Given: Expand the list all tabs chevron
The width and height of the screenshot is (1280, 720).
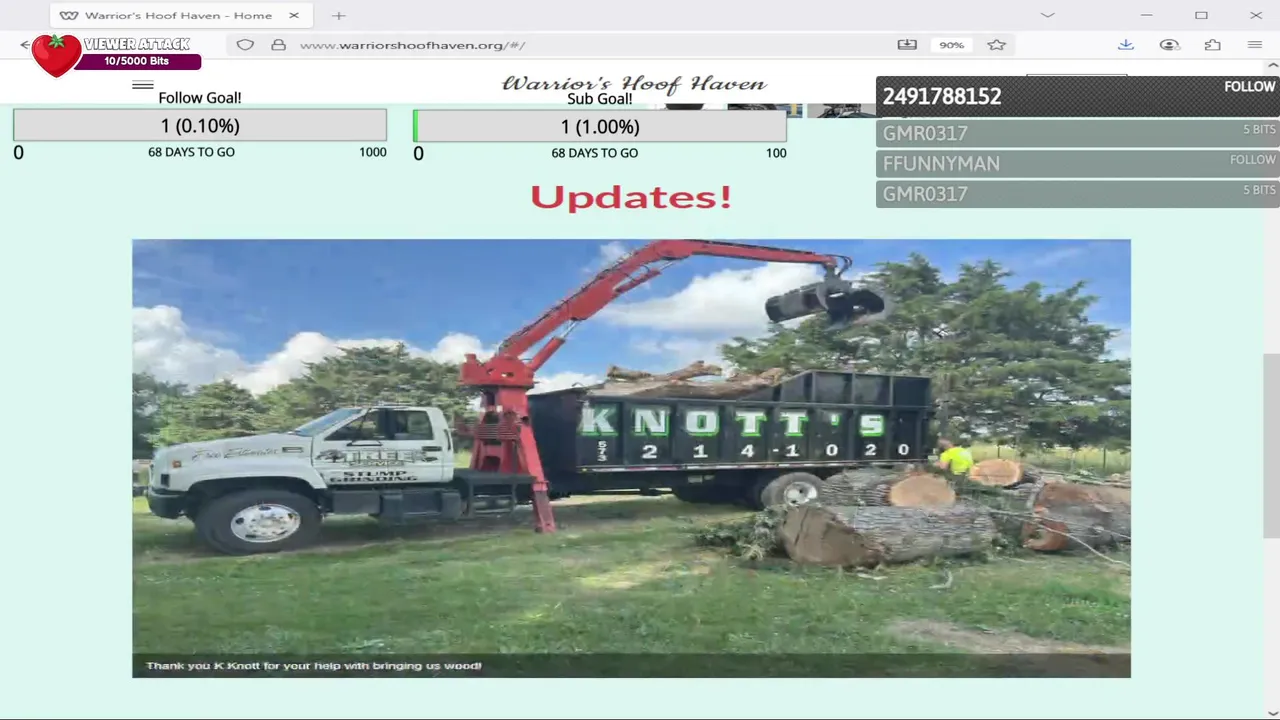Looking at the screenshot, I should point(1047,15).
